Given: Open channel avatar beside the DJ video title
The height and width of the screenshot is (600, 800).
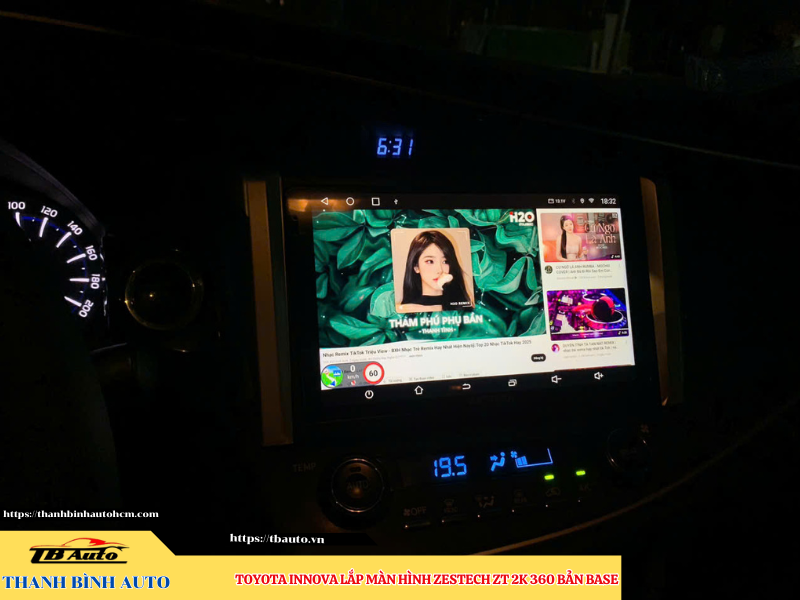Looking at the screenshot, I should [555, 347].
